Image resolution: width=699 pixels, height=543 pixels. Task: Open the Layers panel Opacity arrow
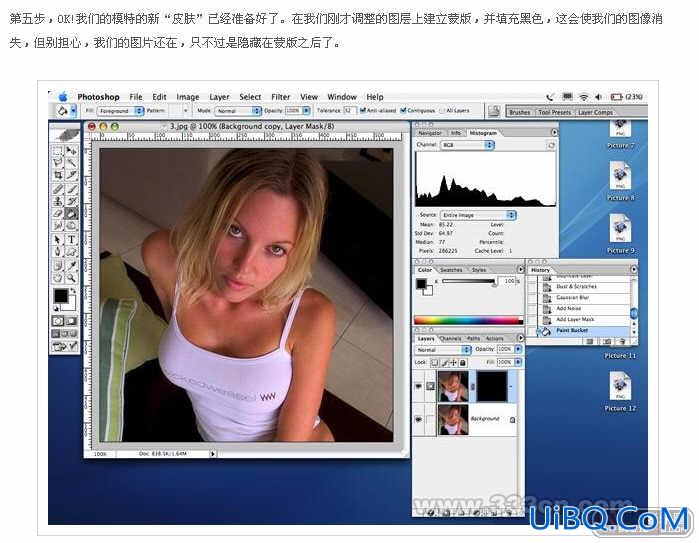click(518, 350)
